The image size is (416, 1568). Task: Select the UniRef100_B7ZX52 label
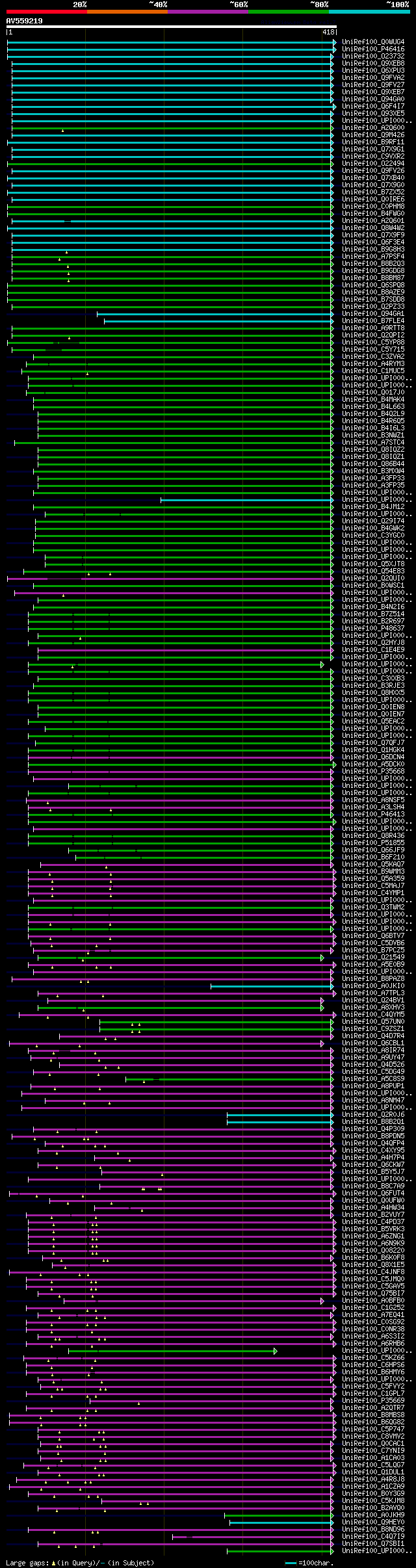tap(373, 192)
